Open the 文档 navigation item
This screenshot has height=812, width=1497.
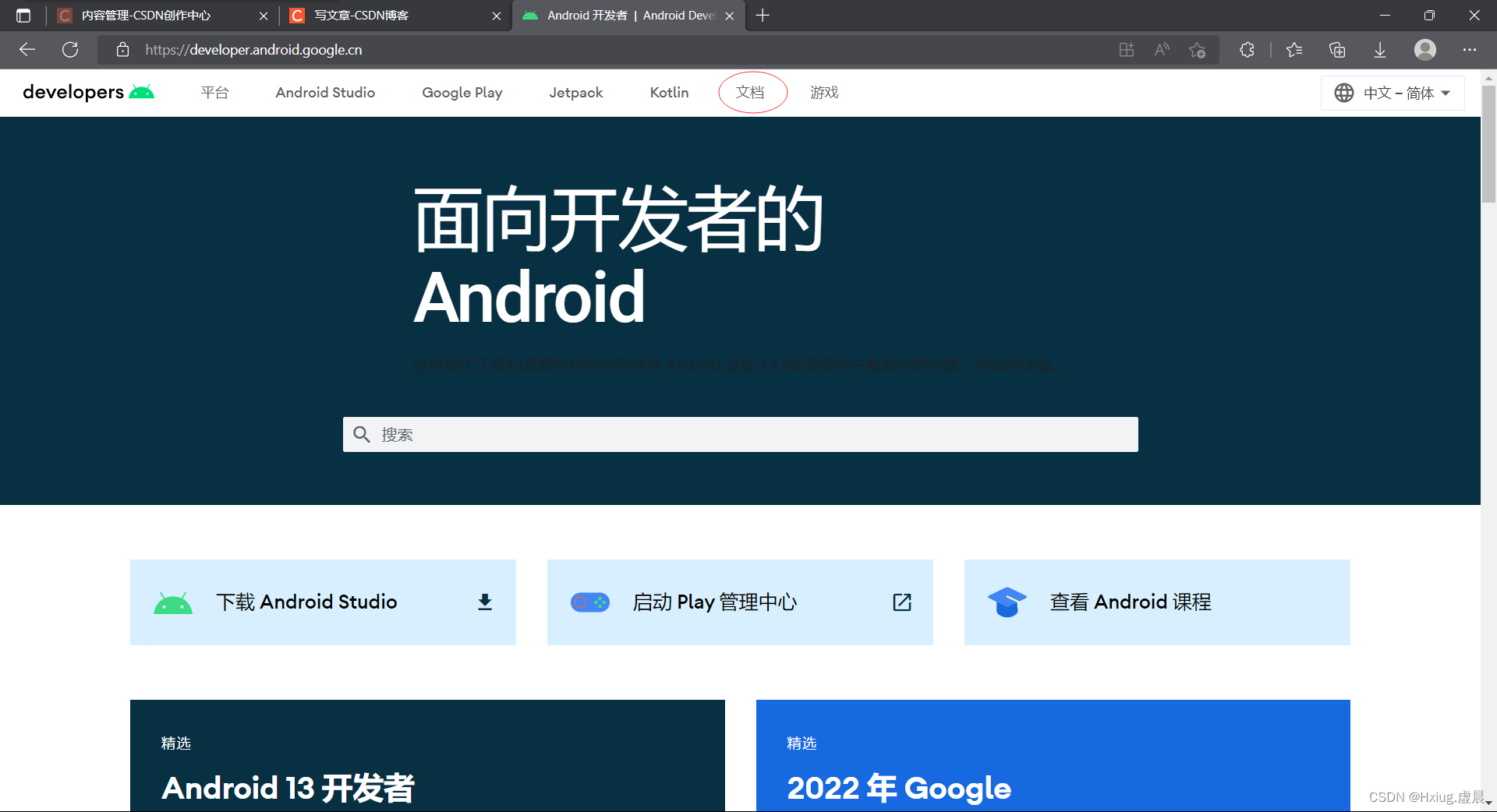pyautogui.click(x=750, y=93)
